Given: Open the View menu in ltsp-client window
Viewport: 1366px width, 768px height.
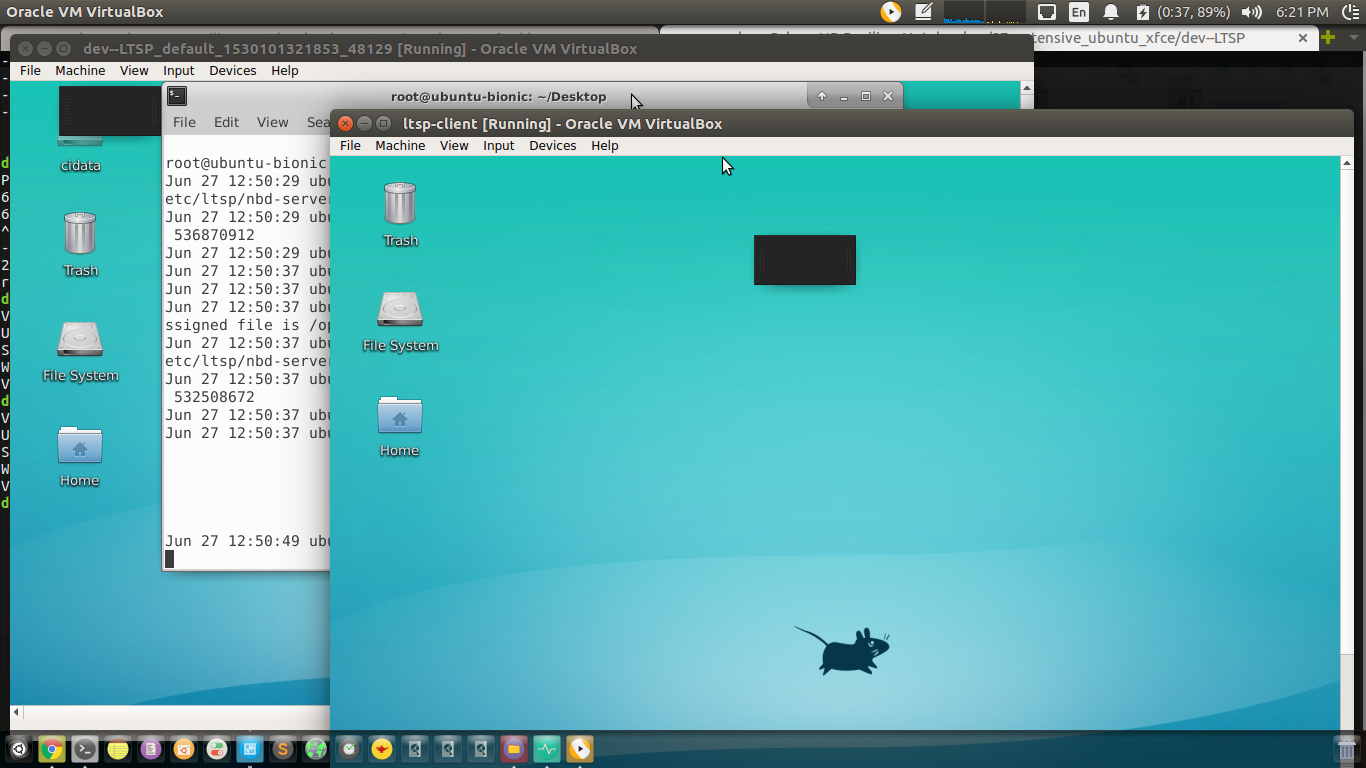Looking at the screenshot, I should (x=454, y=145).
